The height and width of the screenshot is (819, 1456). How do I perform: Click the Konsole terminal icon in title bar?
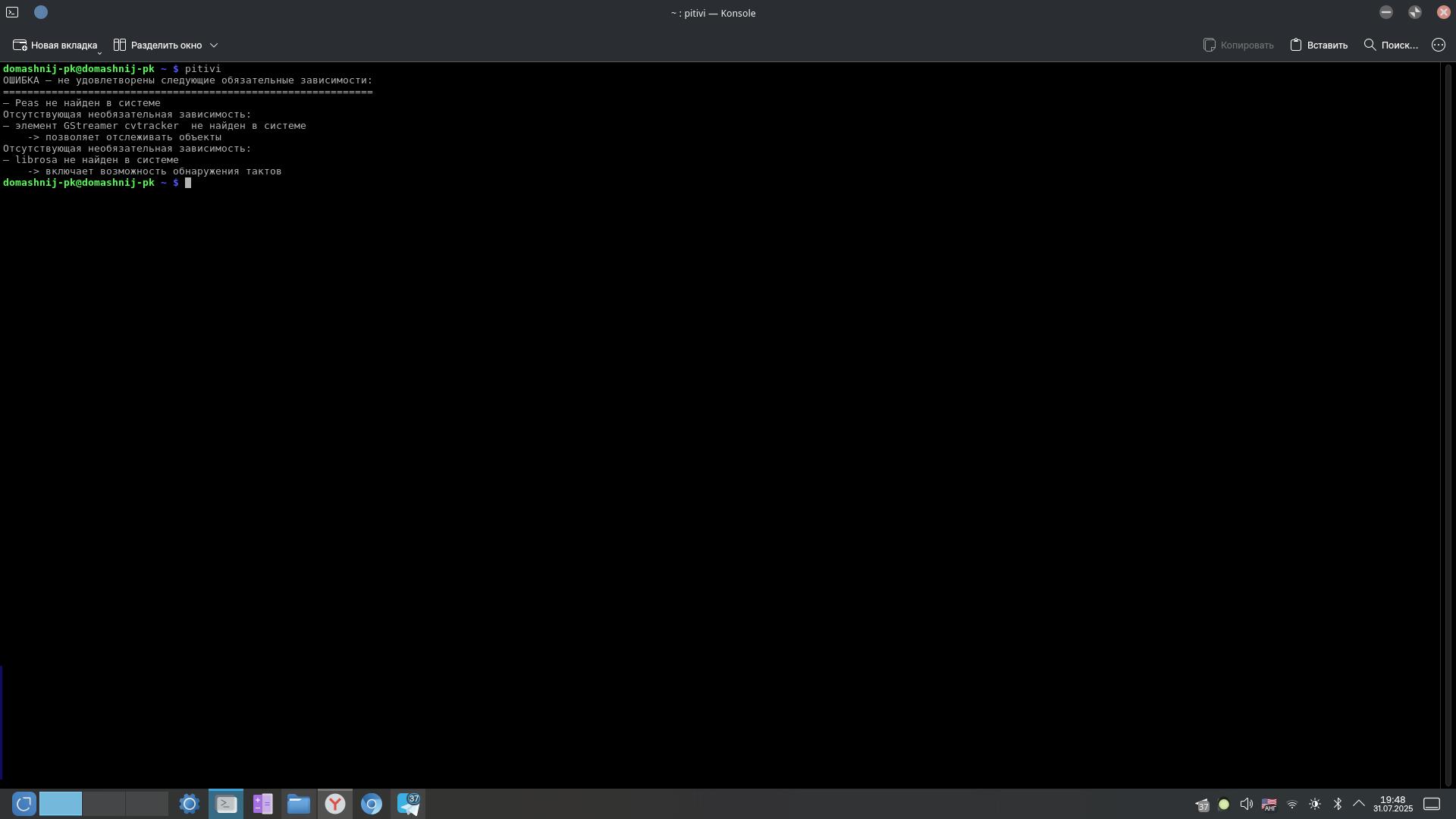tap(12, 12)
